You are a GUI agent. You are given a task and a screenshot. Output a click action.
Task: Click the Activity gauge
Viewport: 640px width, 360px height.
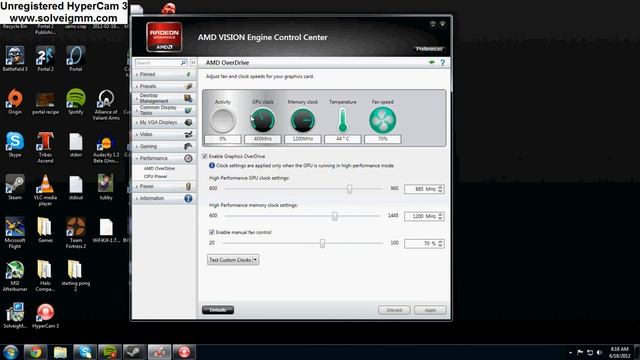pos(223,120)
